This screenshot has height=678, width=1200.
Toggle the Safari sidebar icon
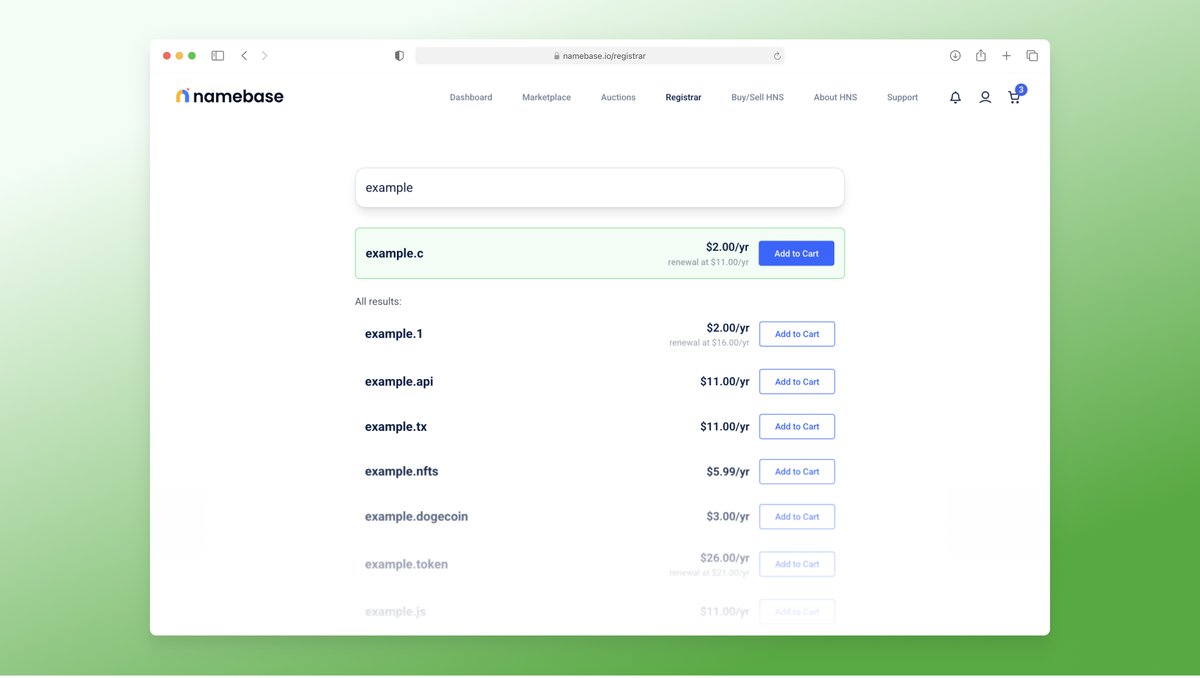tap(217, 56)
